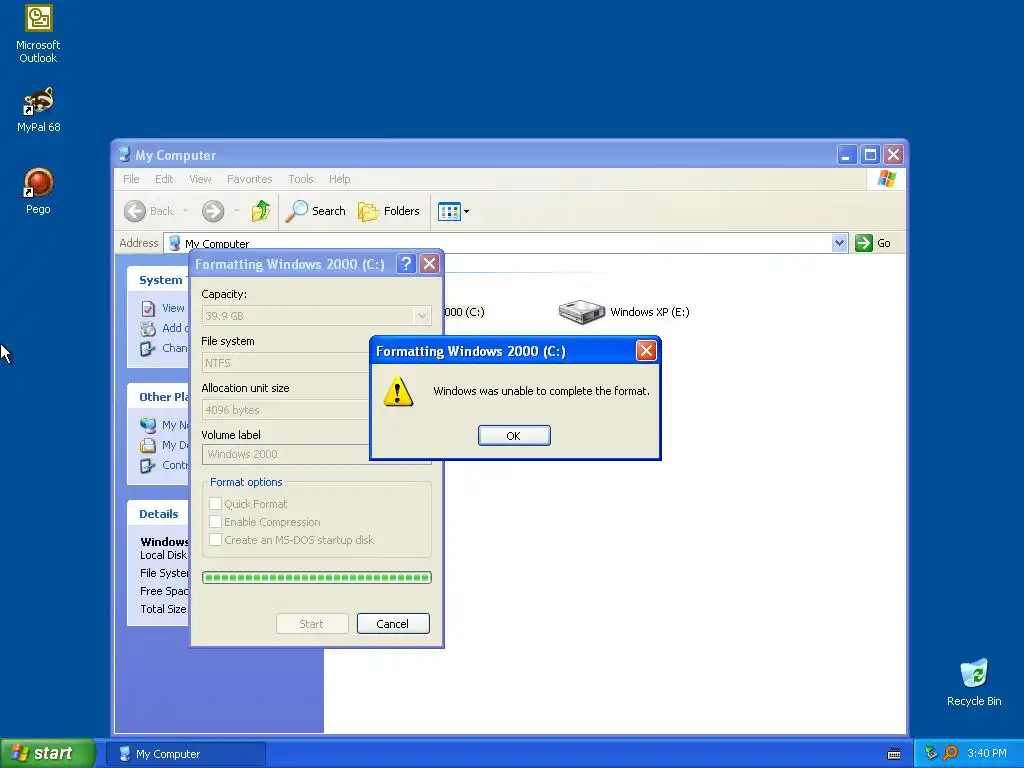The width and height of the screenshot is (1024, 768).
Task: Click the Windows Start button
Action: coord(48,753)
